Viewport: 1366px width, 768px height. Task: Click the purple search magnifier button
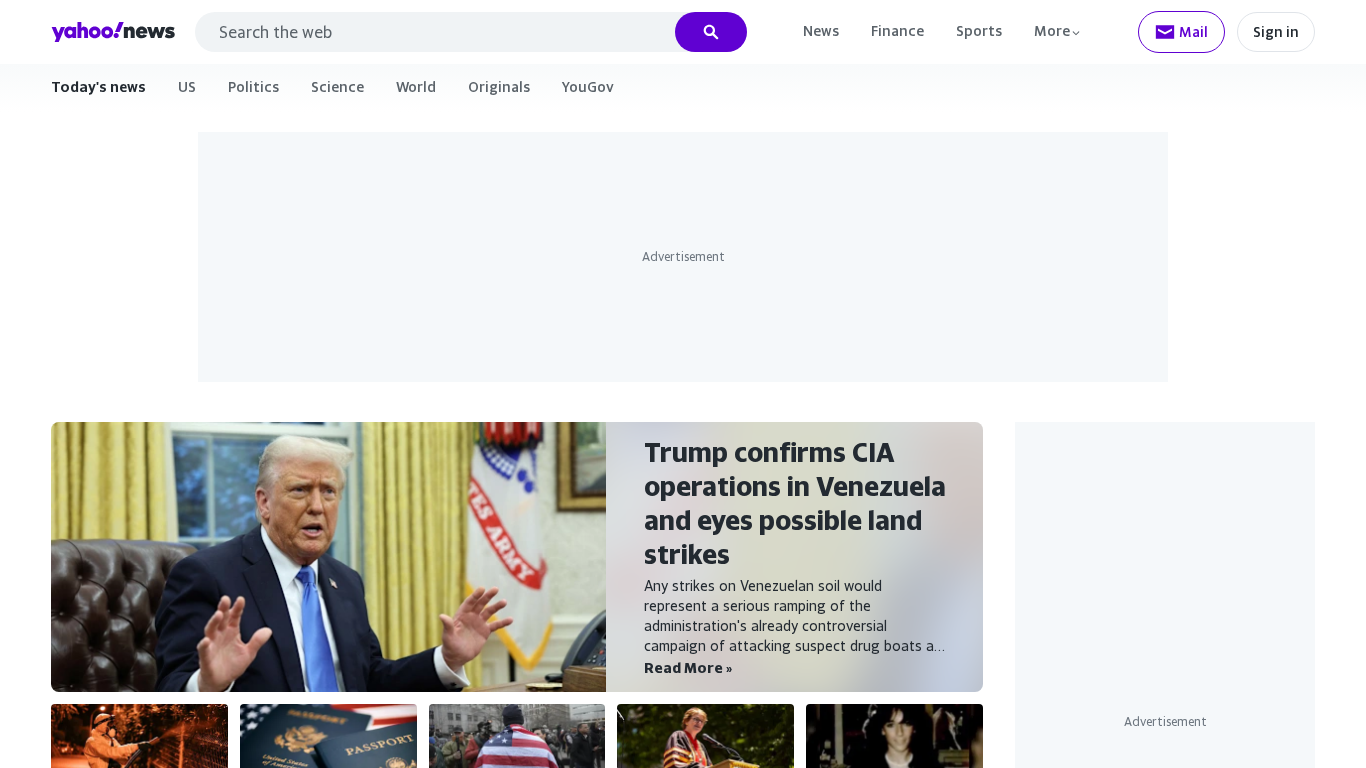711,32
